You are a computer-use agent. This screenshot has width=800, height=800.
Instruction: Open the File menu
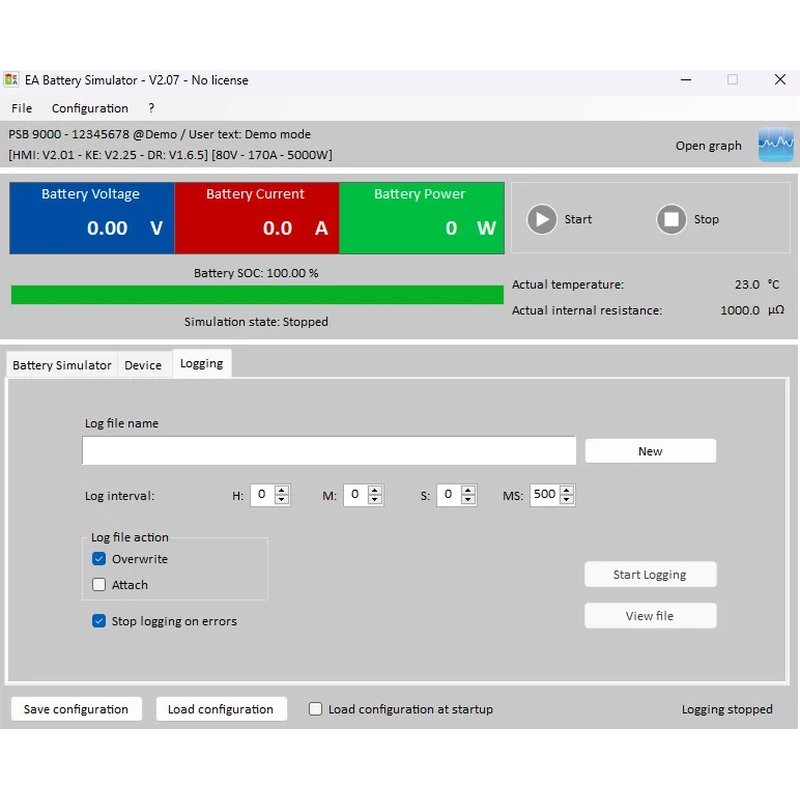(x=21, y=108)
